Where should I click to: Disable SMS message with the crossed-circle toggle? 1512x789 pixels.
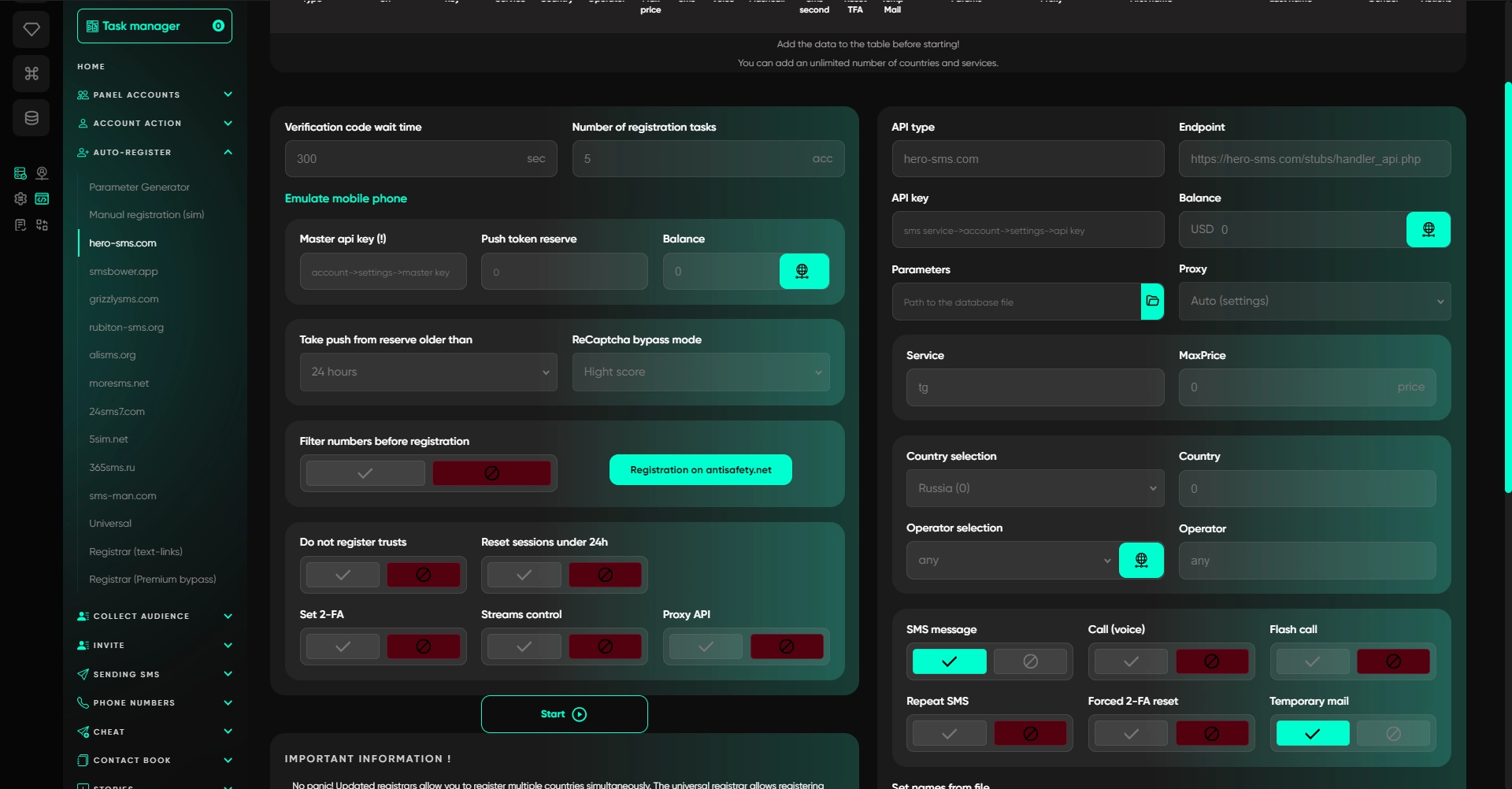point(1030,661)
